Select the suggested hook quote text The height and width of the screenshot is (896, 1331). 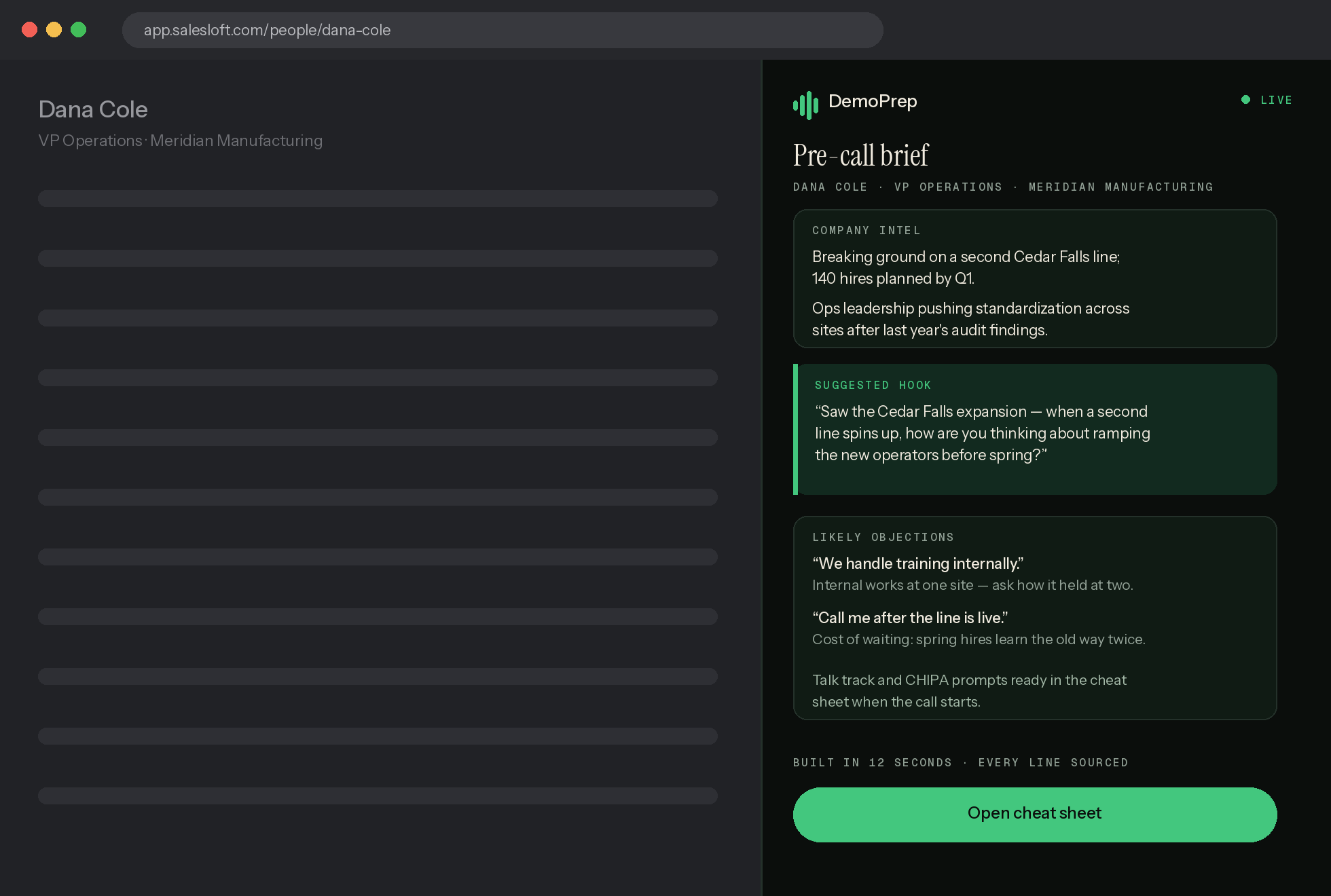click(983, 433)
